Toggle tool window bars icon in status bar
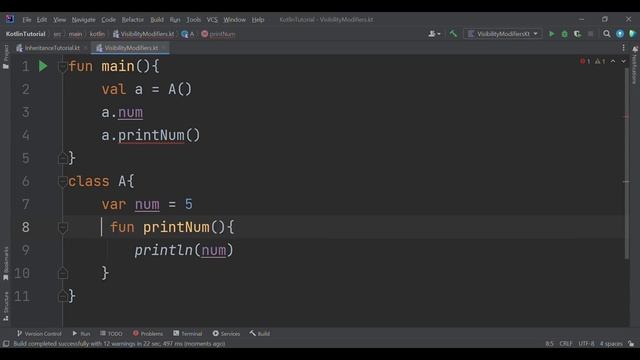 (6, 344)
